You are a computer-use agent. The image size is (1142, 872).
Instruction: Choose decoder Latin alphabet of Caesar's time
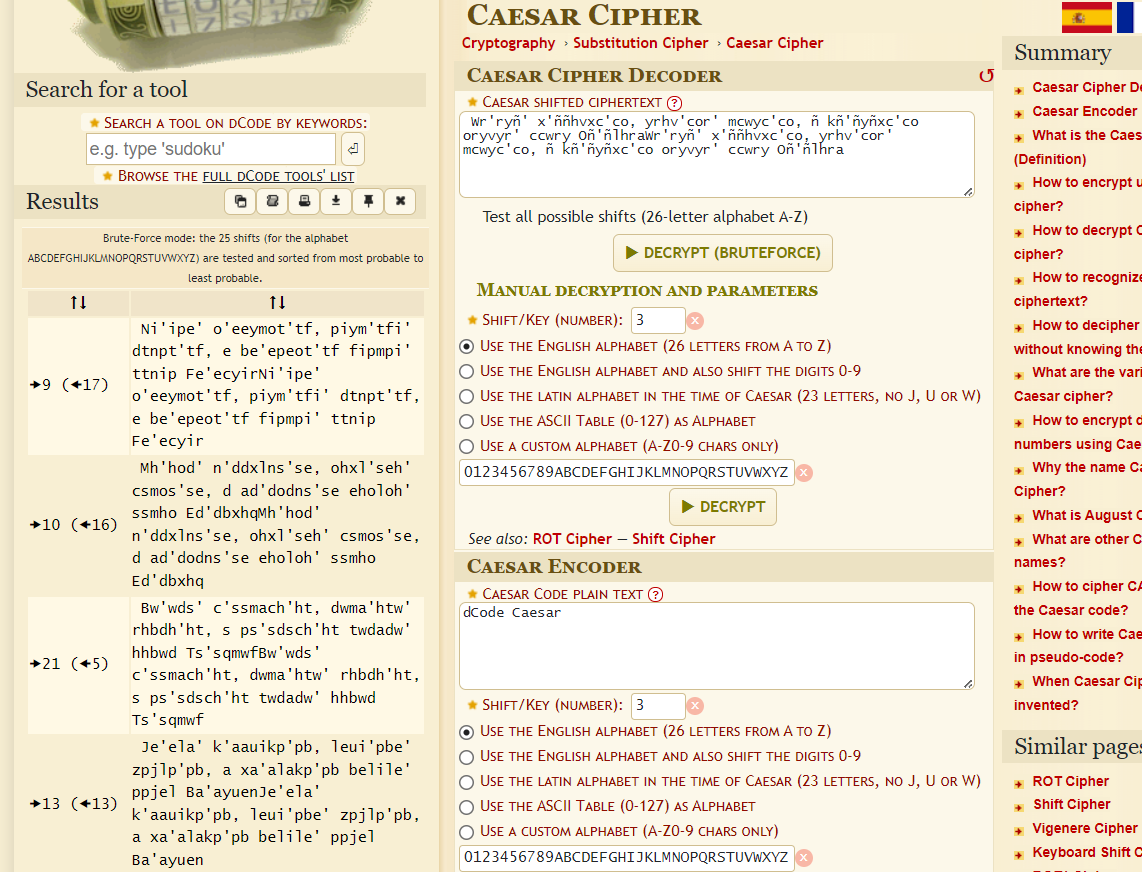coord(466,396)
